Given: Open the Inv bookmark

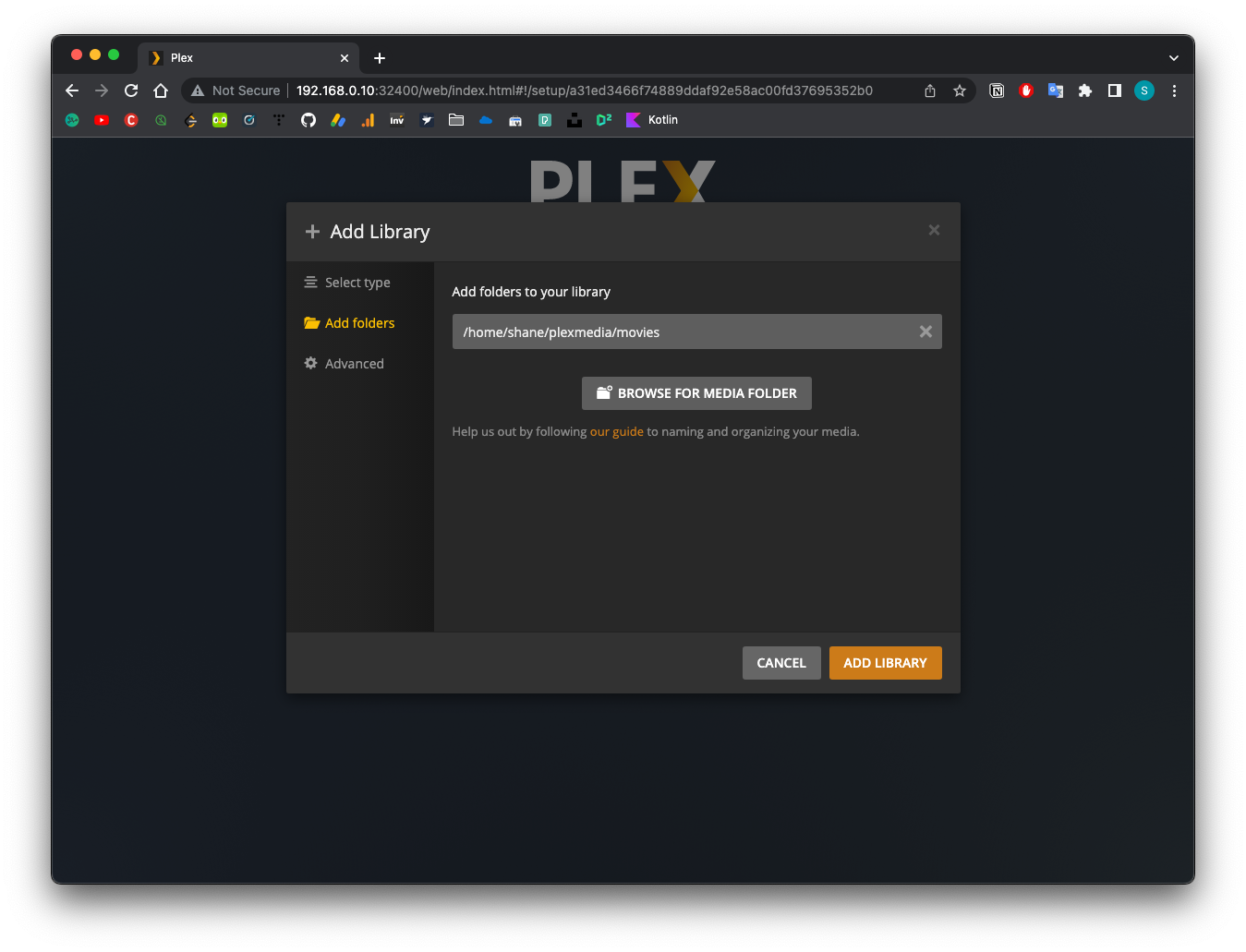Looking at the screenshot, I should pos(397,120).
